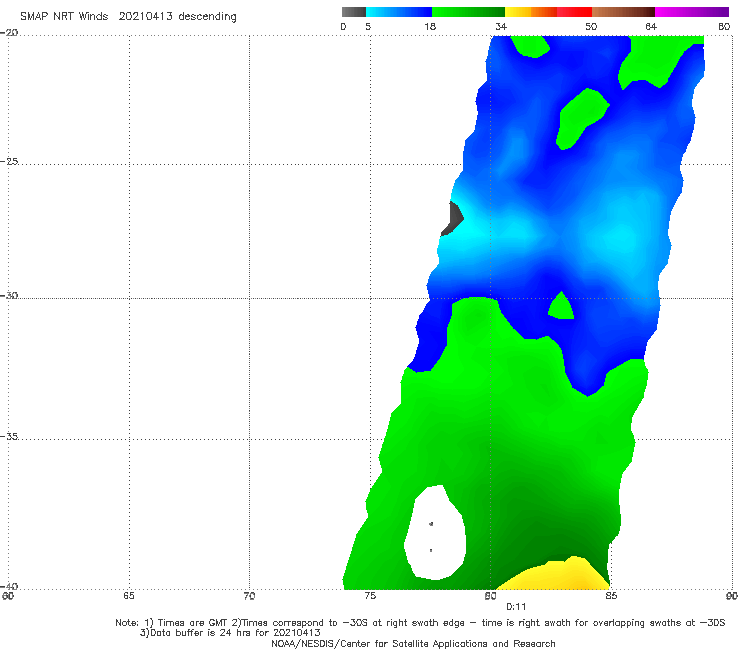740x650 pixels.
Task: Select the yellow-red 34–50 color bar segment
Action: [x=548, y=12]
